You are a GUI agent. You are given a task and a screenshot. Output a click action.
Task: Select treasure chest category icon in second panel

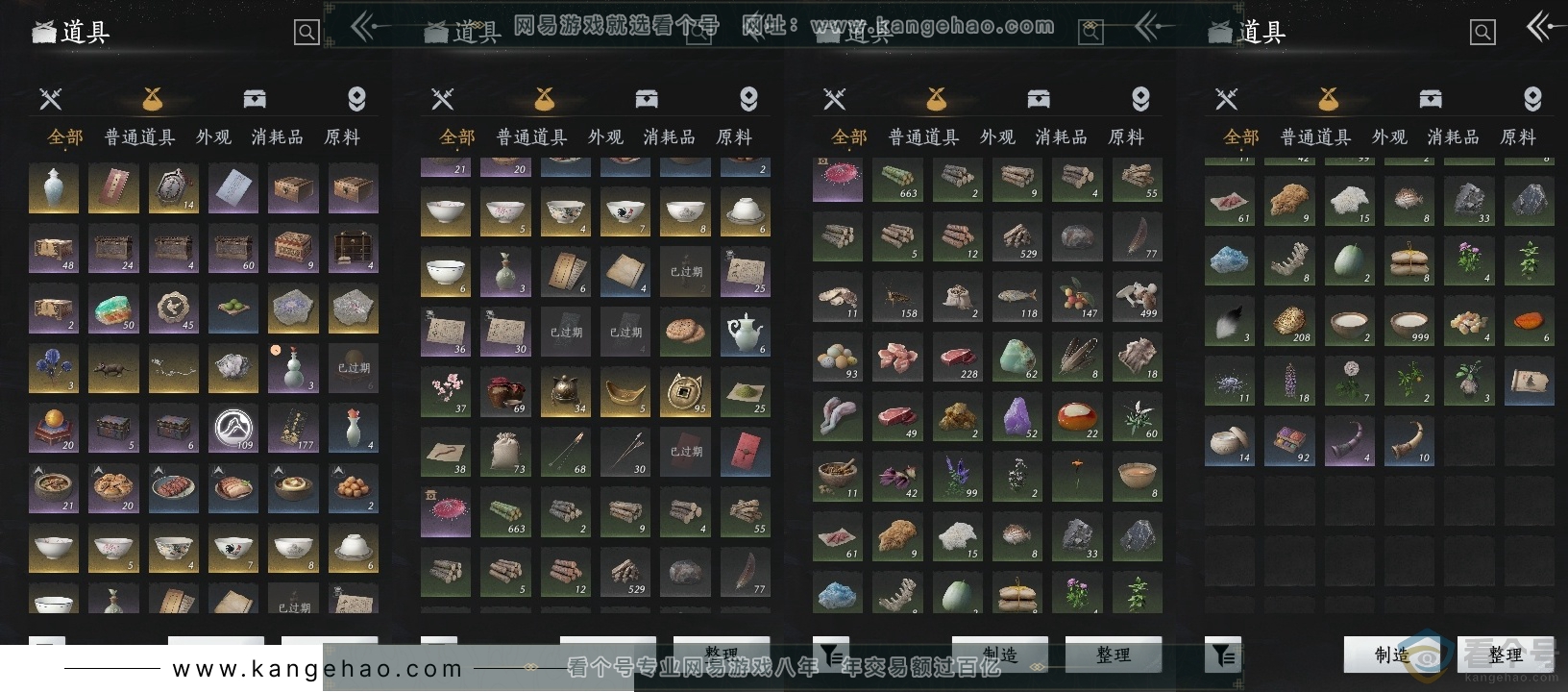pos(647,98)
